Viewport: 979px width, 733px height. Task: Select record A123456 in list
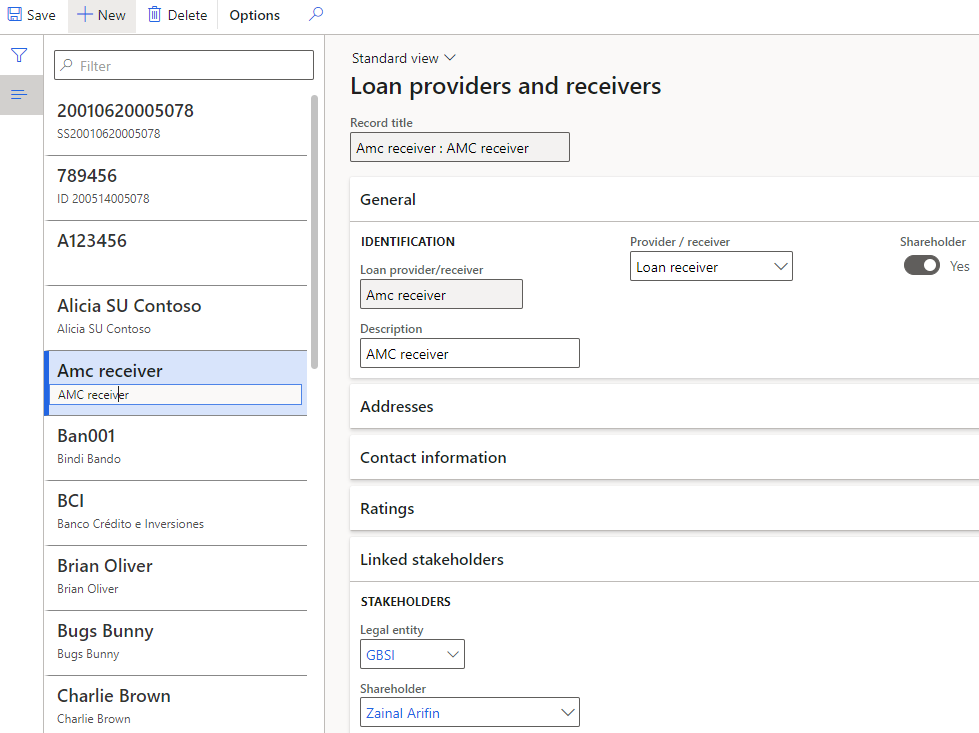click(176, 252)
